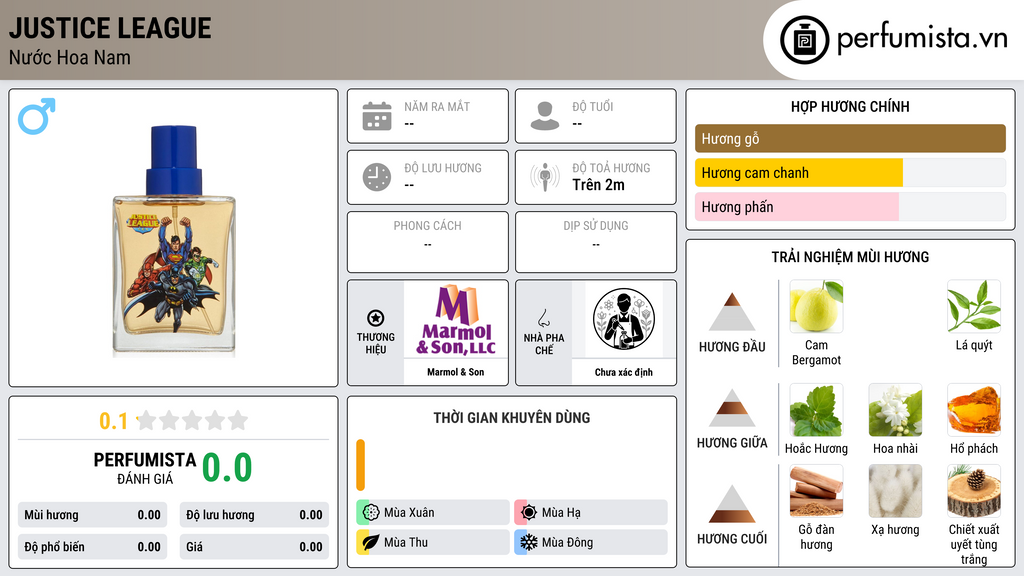The width and height of the screenshot is (1024, 576).
Task: Click the Hương cuối pyramid icon
Action: tap(732, 504)
